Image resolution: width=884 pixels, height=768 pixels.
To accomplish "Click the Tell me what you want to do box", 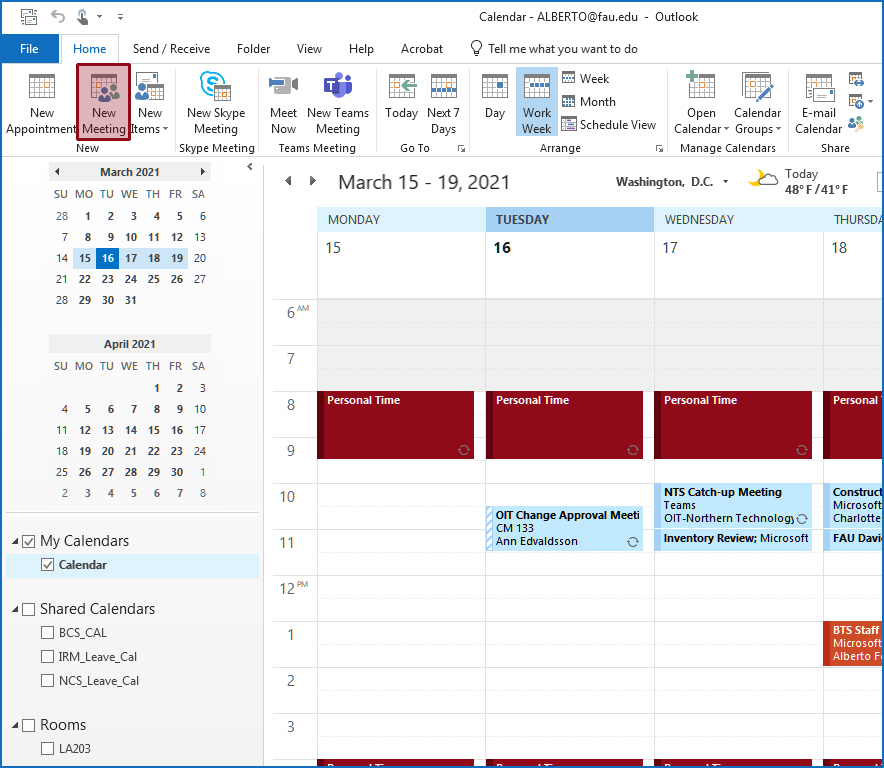I will (562, 49).
